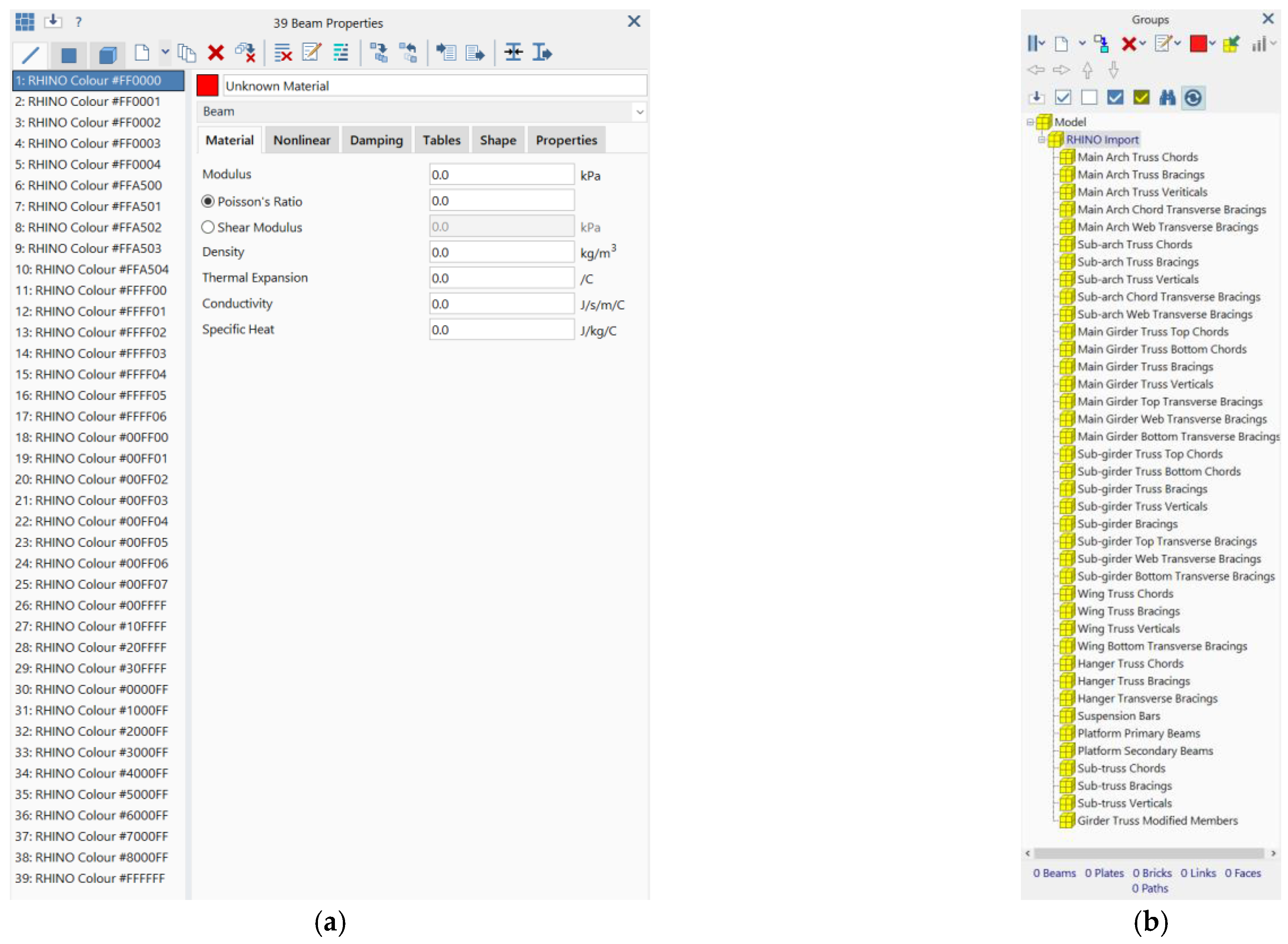Select the brick (3D cube) property type icon

click(107, 55)
